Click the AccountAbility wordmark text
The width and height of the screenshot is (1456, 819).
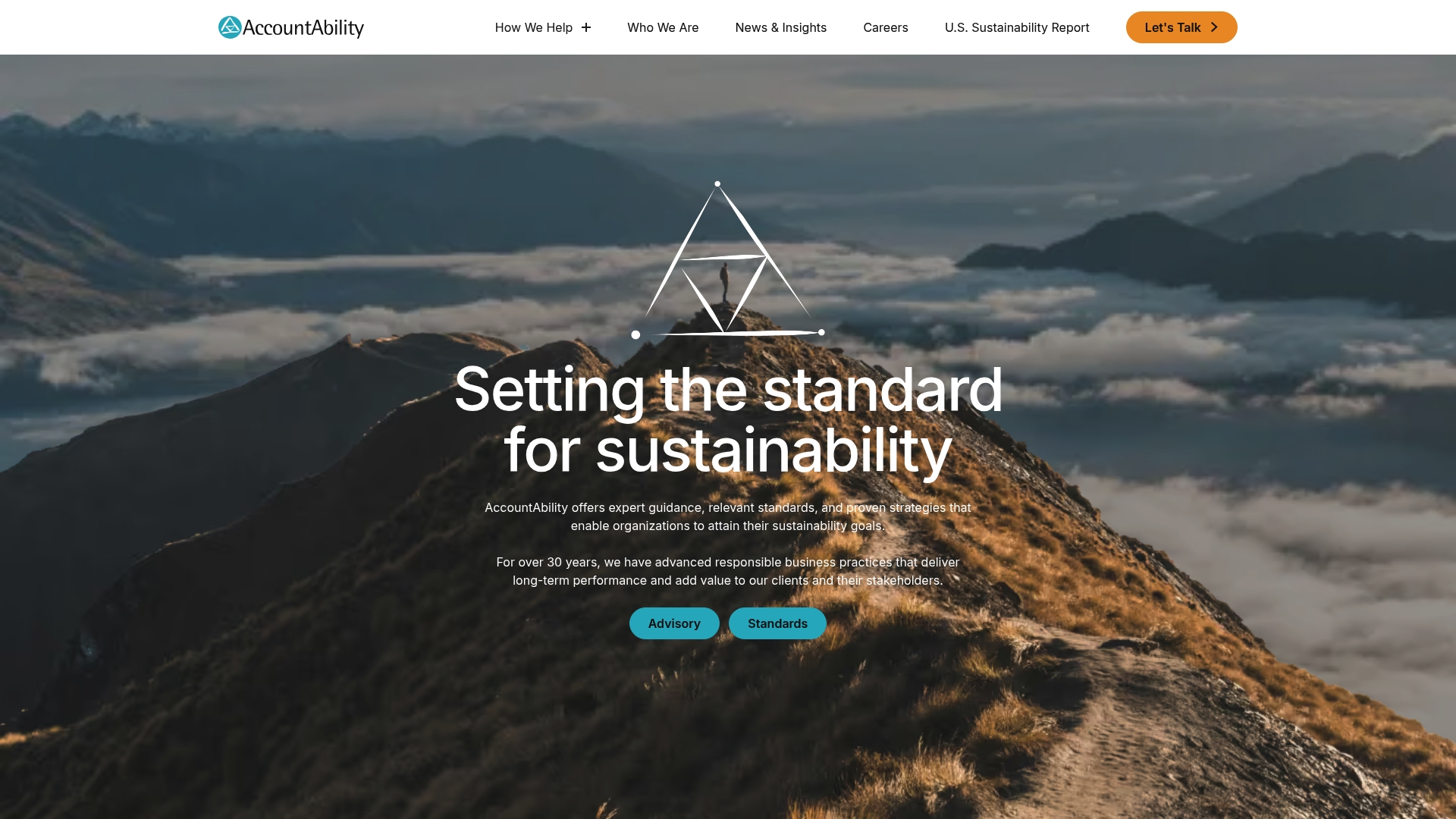click(303, 28)
